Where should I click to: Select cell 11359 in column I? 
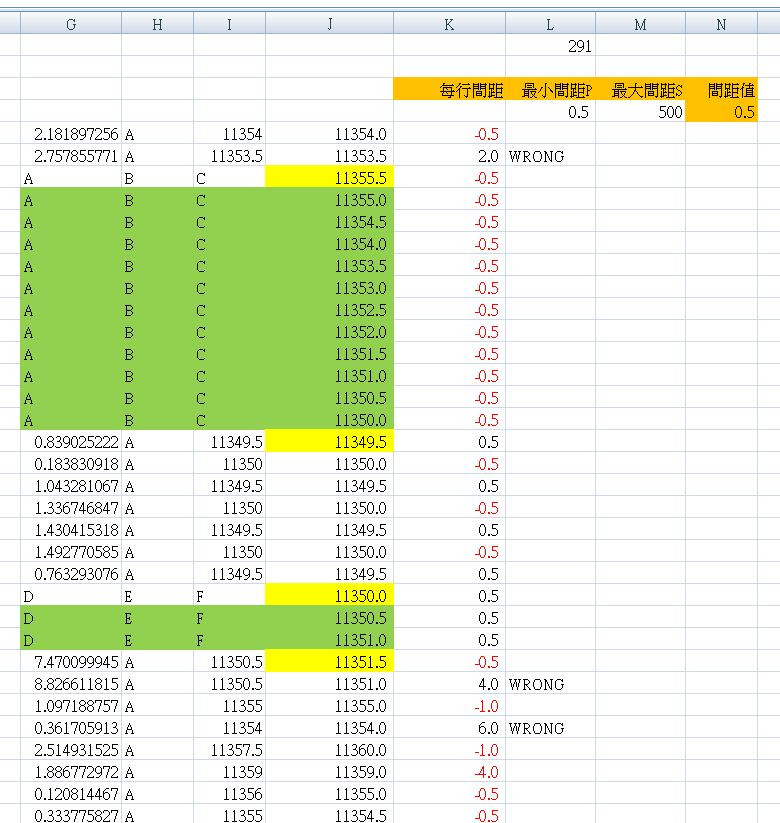coord(229,773)
